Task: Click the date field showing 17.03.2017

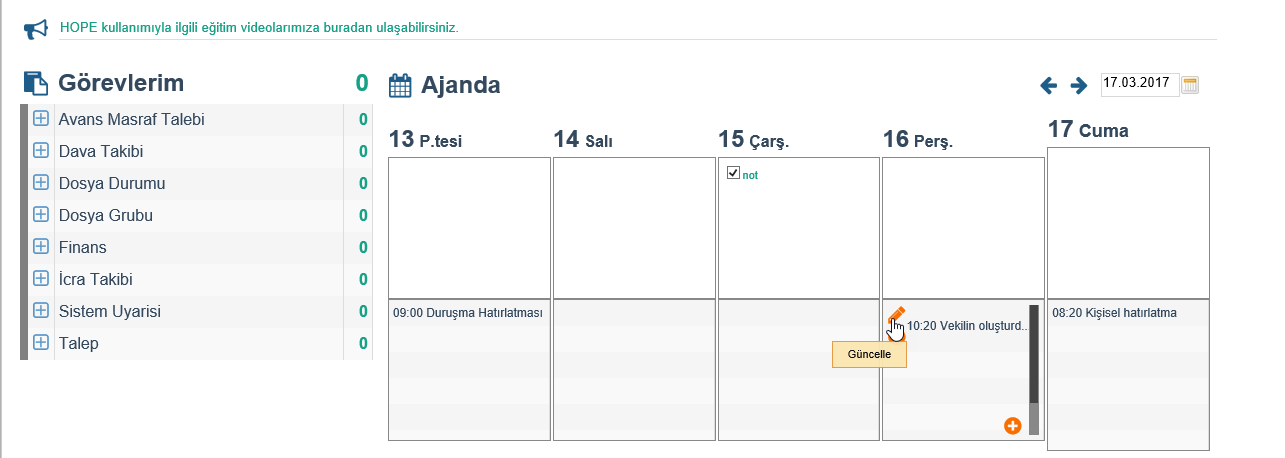Action: point(1140,84)
